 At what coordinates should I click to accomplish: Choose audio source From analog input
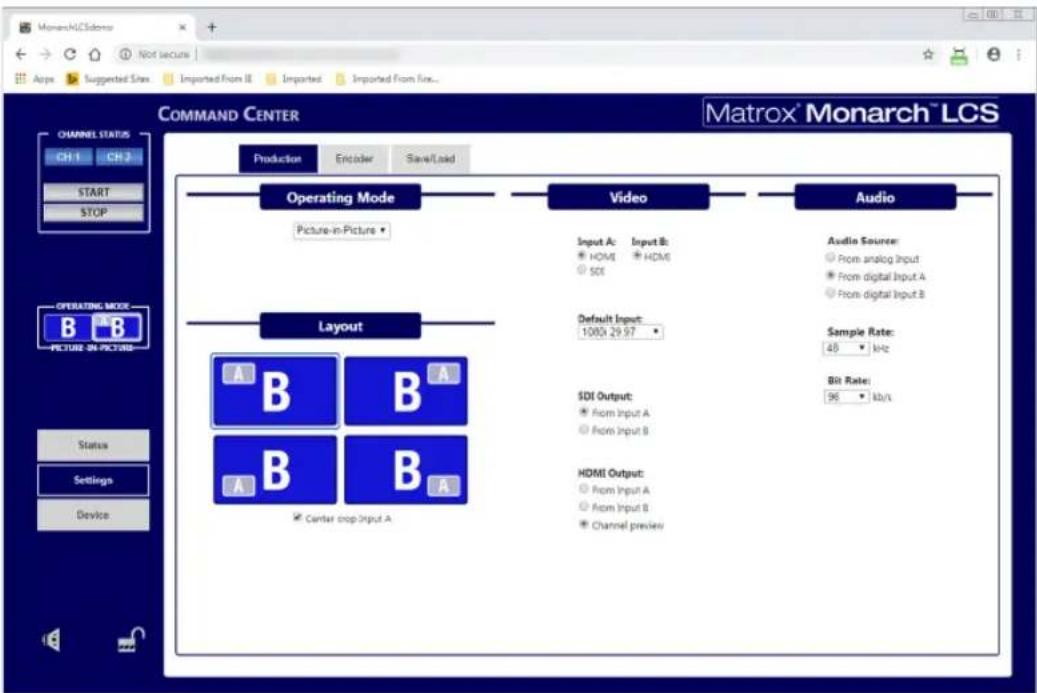coord(830,257)
